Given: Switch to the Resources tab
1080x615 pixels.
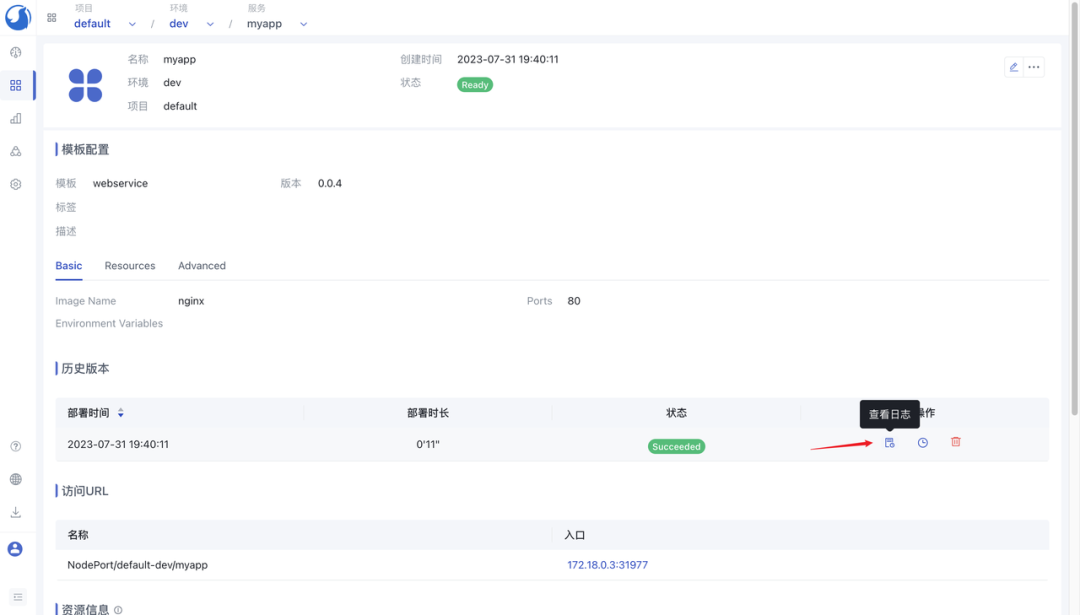Looking at the screenshot, I should point(129,265).
